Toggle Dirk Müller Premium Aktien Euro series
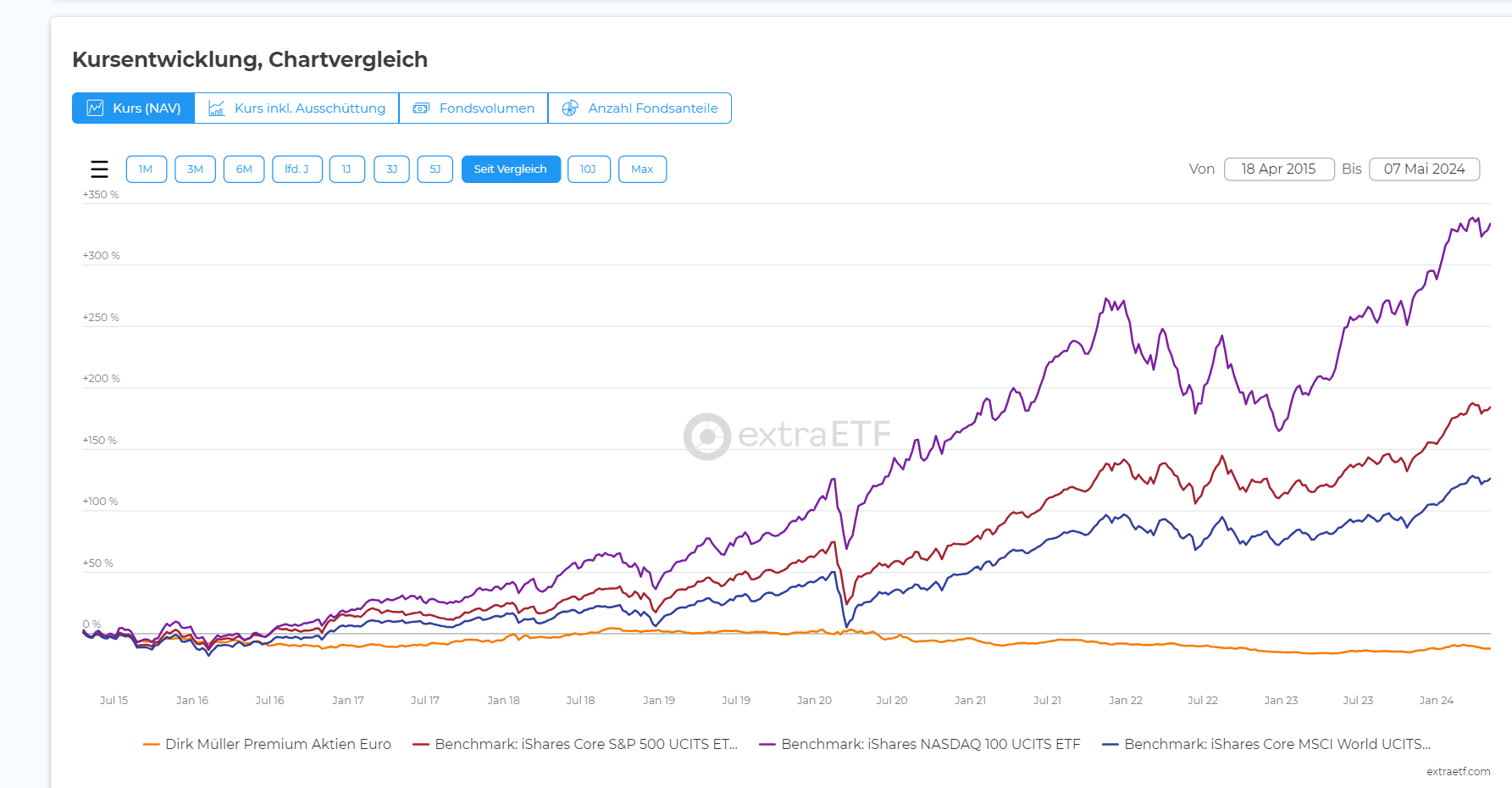 pyautogui.click(x=268, y=744)
